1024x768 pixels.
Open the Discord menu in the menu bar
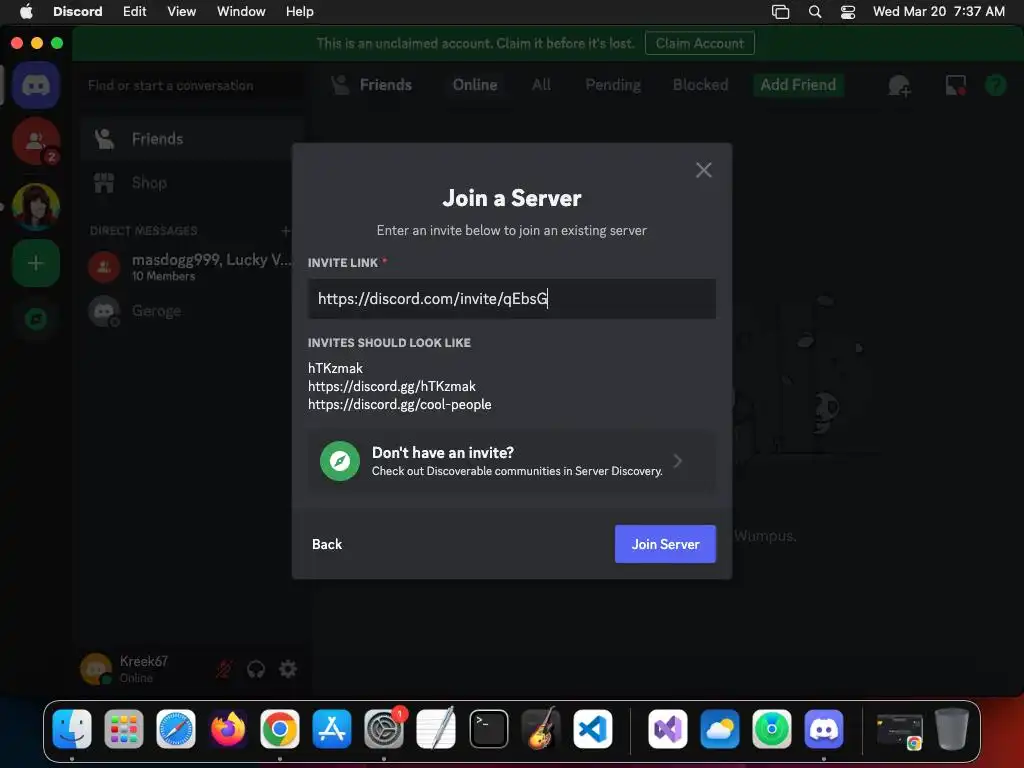tap(77, 11)
